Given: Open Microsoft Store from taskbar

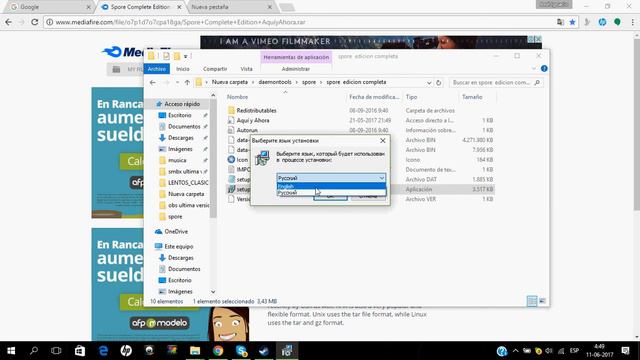Looking at the screenshot, I should click(x=80, y=351).
